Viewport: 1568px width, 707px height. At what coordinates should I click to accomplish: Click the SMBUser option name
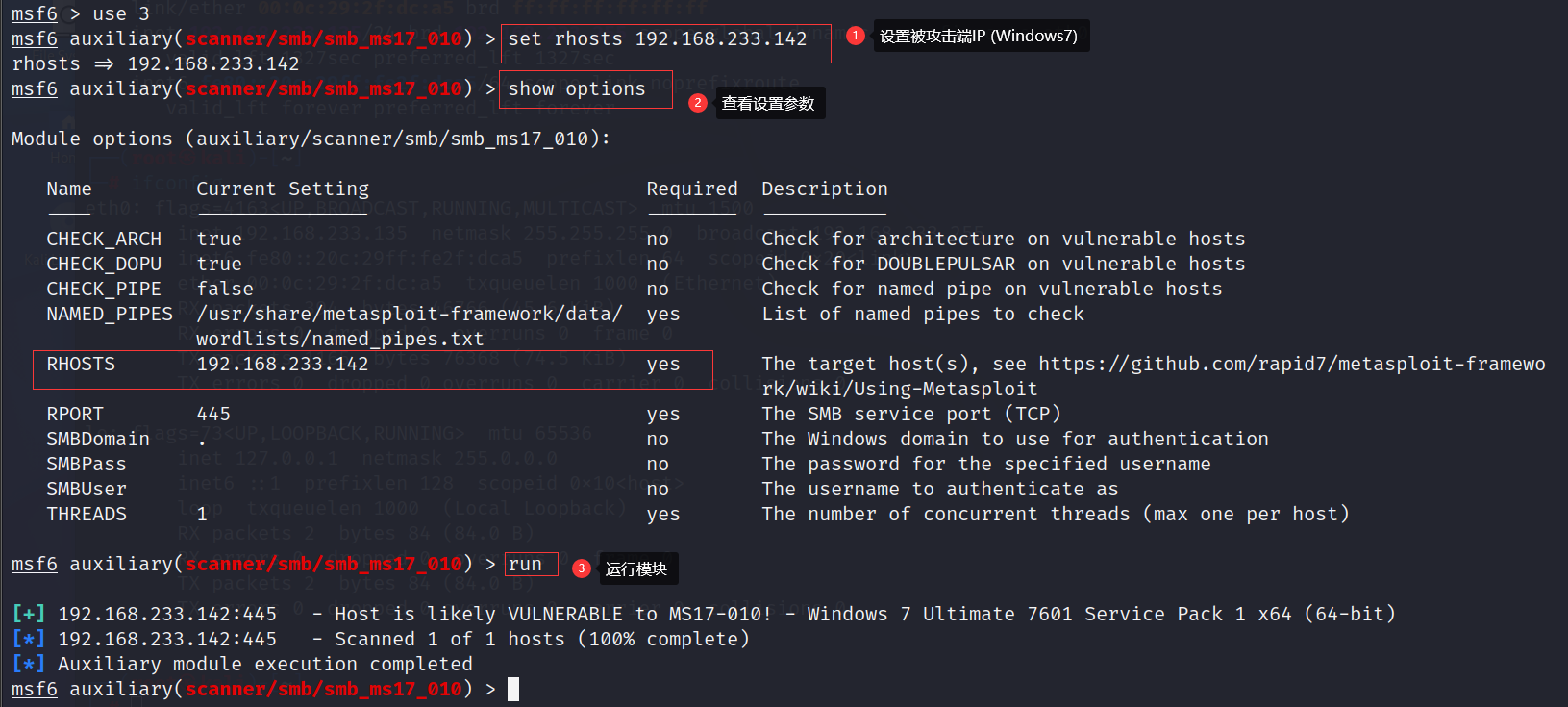click(x=87, y=490)
